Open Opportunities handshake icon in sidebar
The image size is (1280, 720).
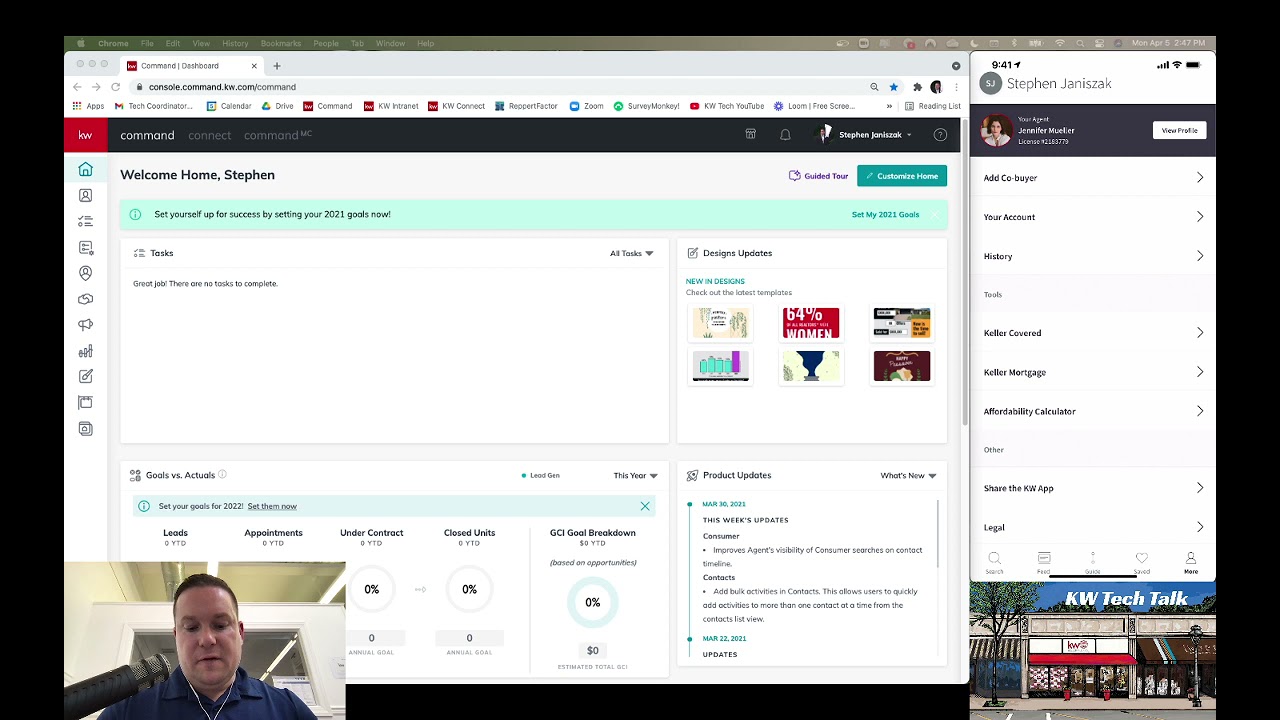click(x=85, y=299)
